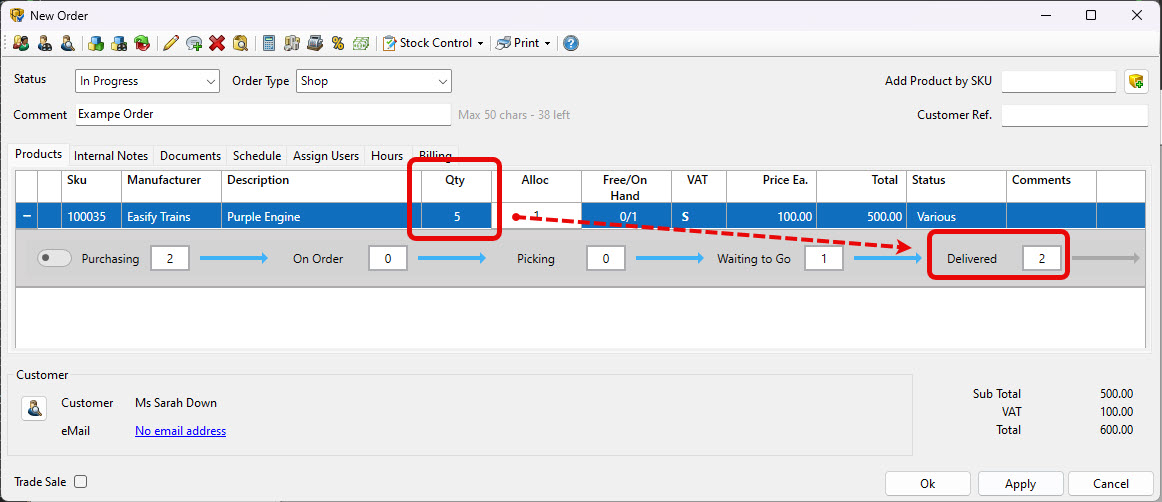
Task: Open the Status dropdown showing In Progress
Action: 147,81
